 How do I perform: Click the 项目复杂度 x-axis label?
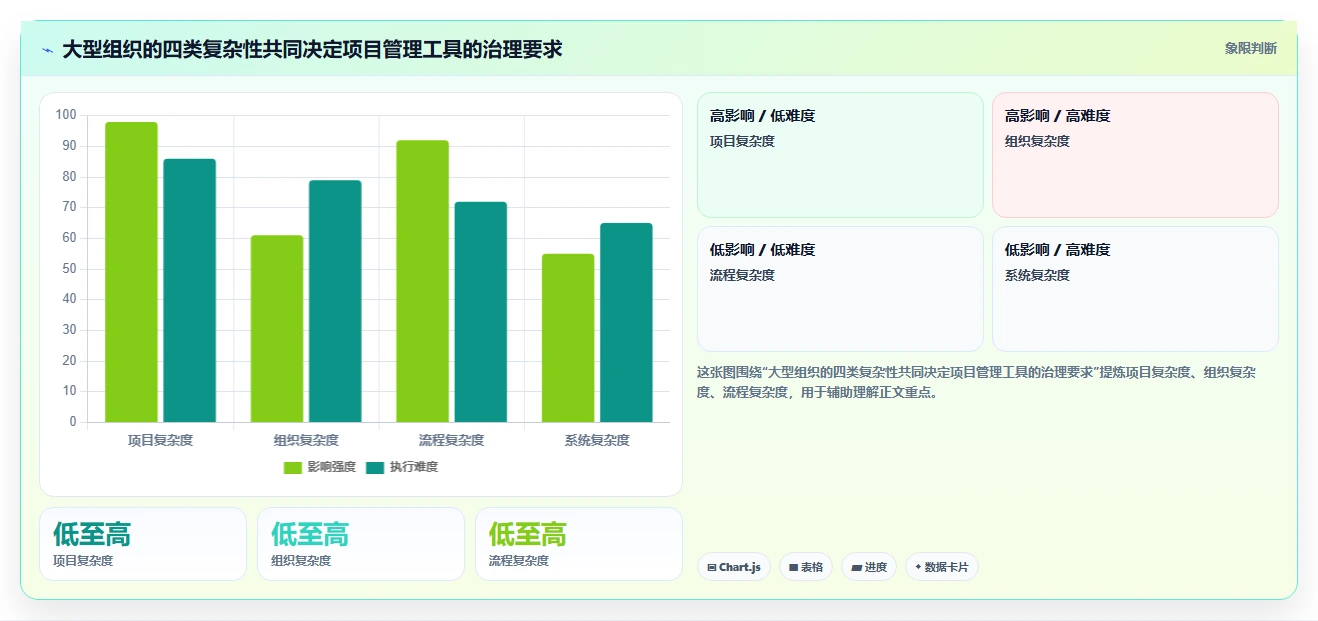(x=160, y=440)
